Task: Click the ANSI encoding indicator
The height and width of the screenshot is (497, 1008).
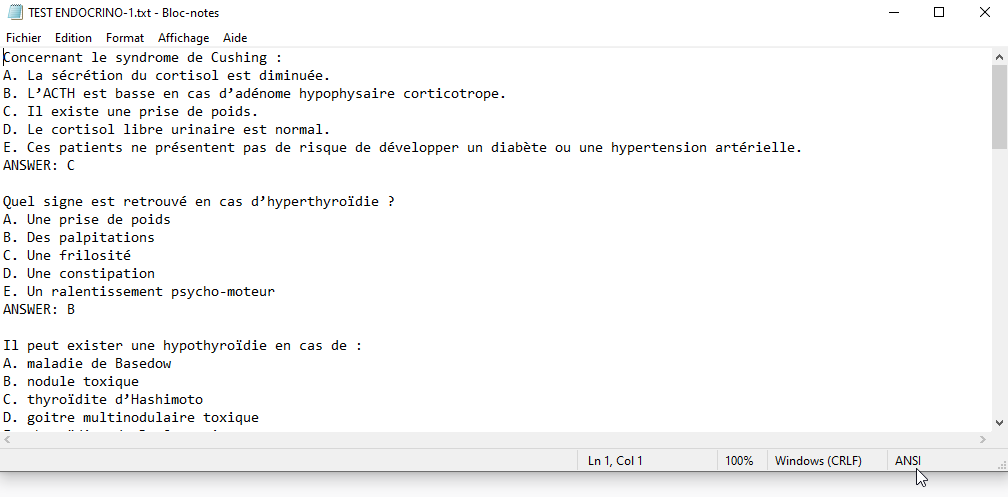Action: pos(908,461)
